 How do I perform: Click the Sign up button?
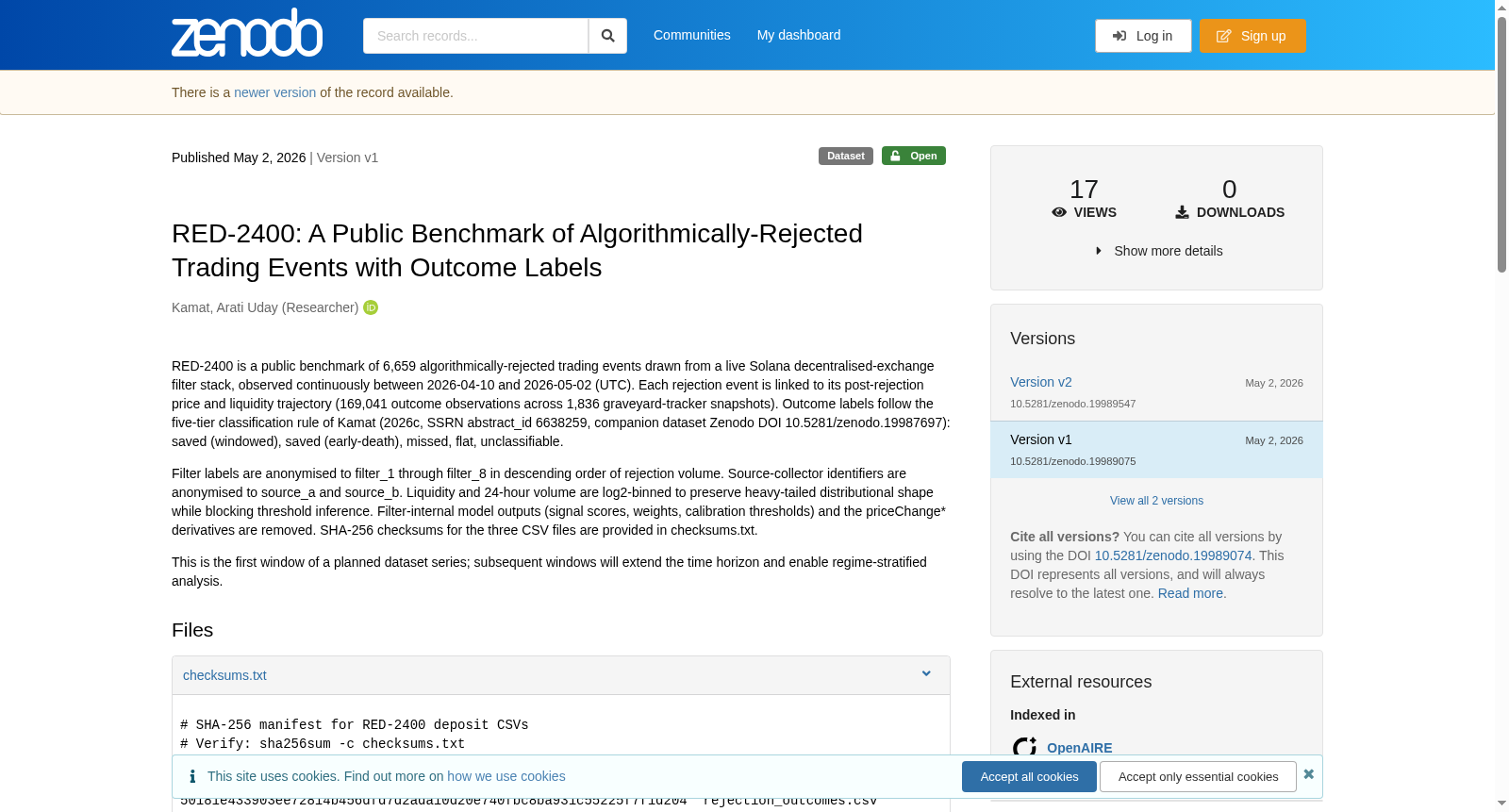(x=1252, y=36)
